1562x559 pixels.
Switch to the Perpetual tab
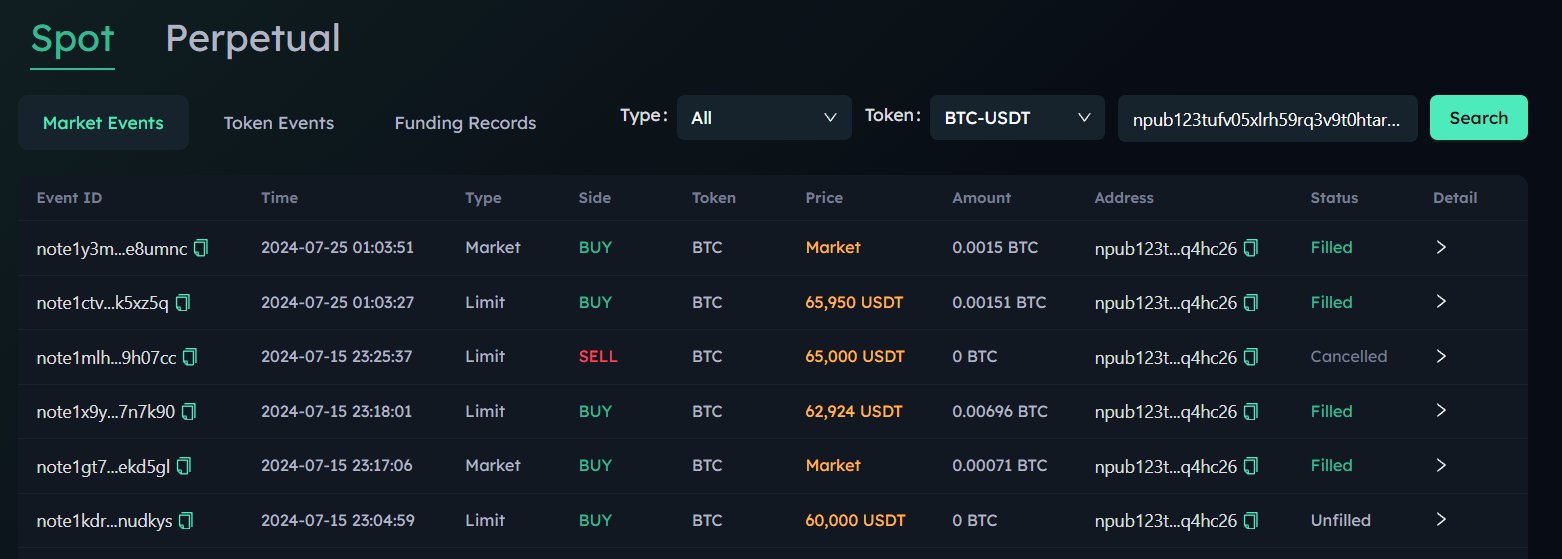(252, 39)
